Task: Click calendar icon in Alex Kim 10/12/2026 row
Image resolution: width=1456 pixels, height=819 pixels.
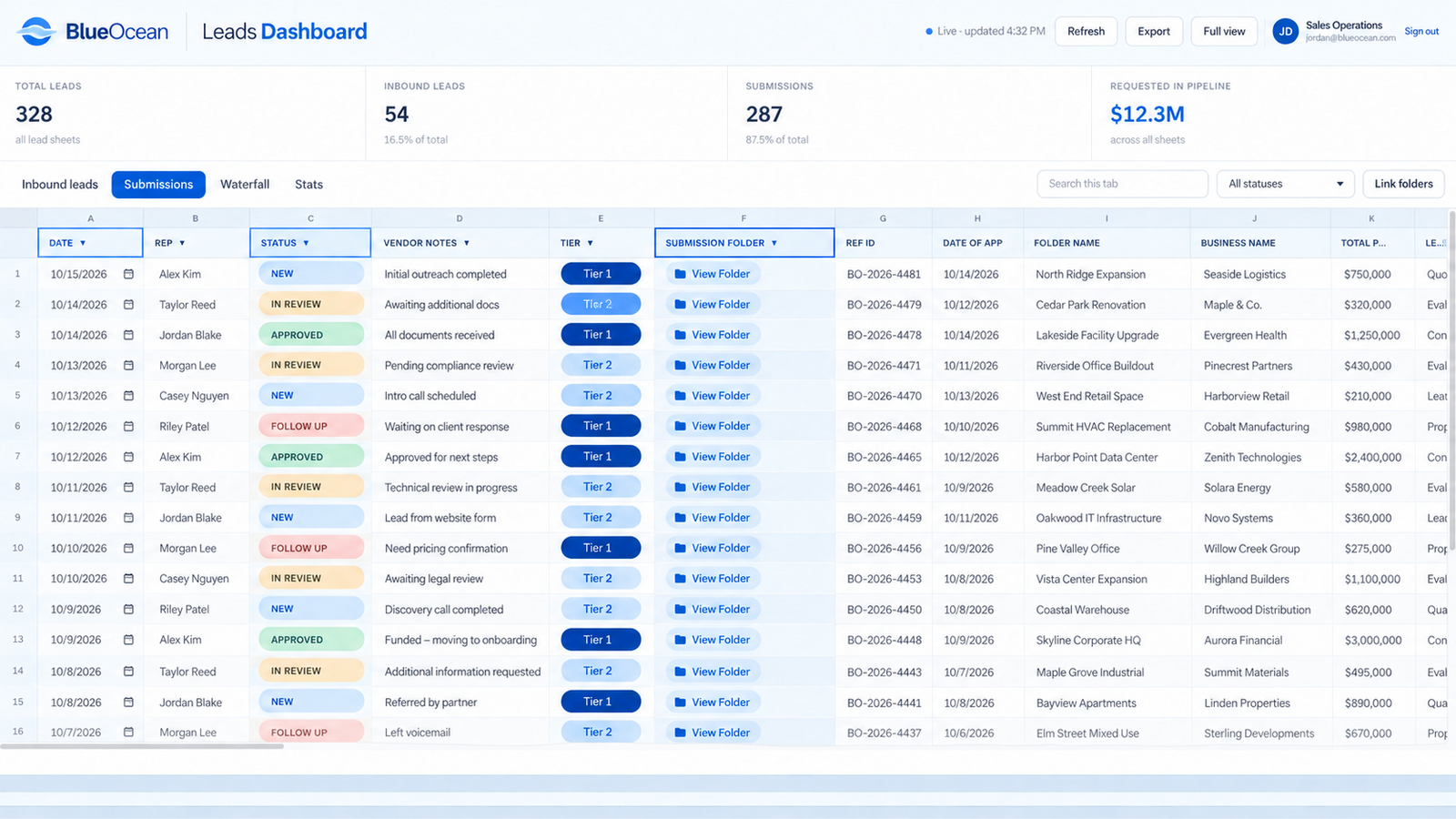Action: click(128, 457)
